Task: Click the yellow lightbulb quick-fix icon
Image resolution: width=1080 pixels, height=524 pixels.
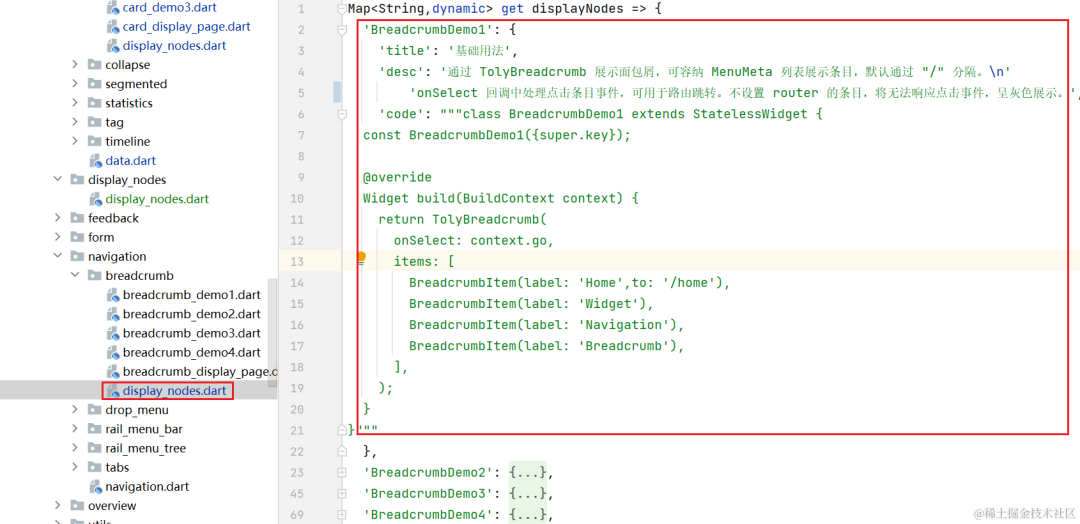Action: (x=361, y=258)
